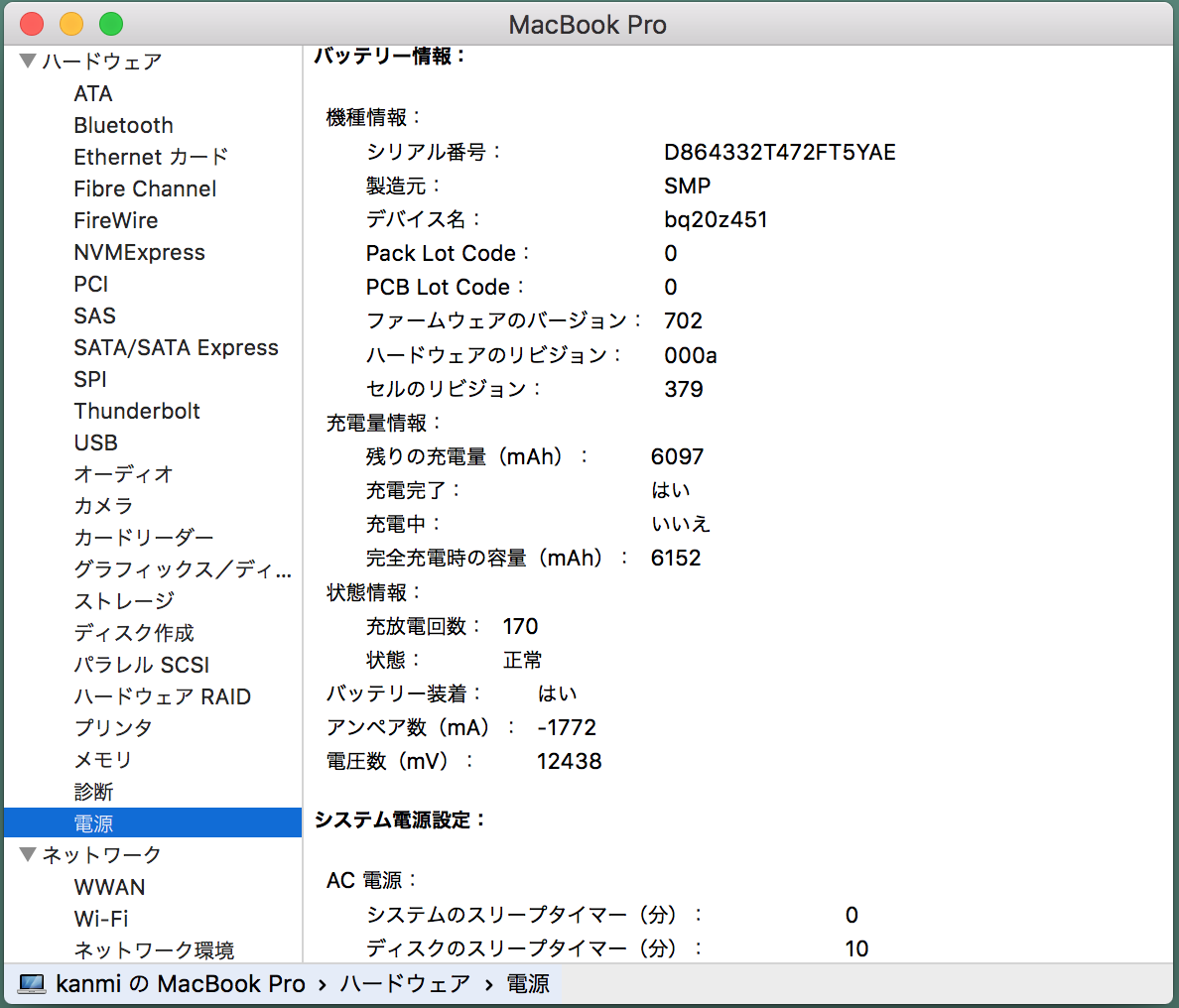Click the amperage value -1772
The image size is (1179, 1008).
coord(567,727)
